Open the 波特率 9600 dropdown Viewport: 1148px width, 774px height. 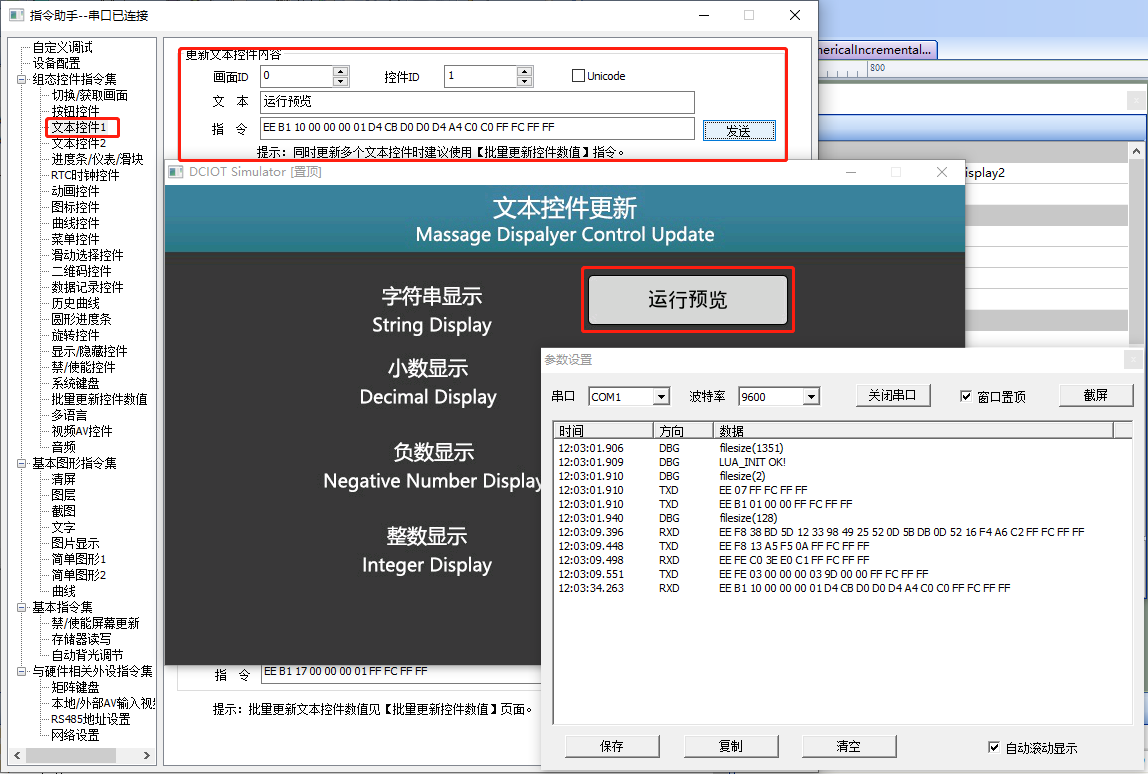pos(811,396)
